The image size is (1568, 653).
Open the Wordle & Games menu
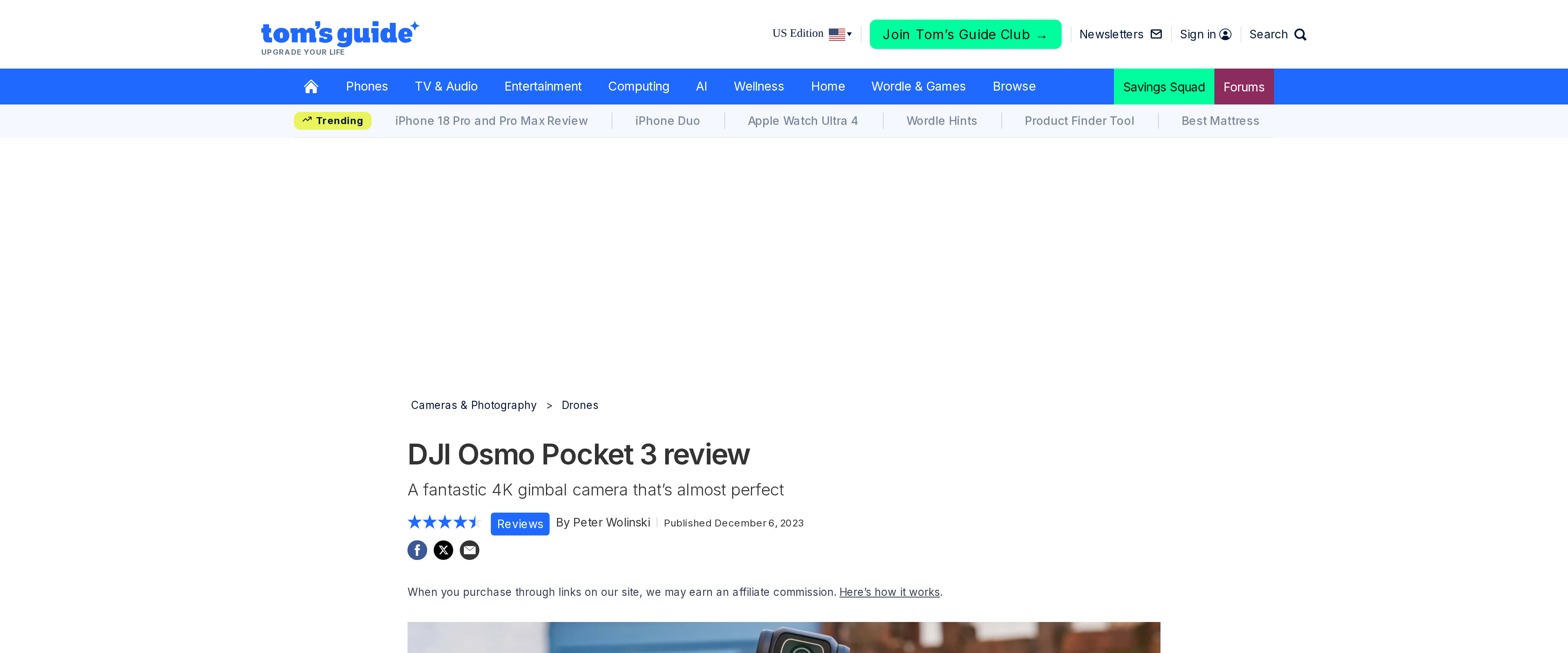pyautogui.click(x=918, y=87)
